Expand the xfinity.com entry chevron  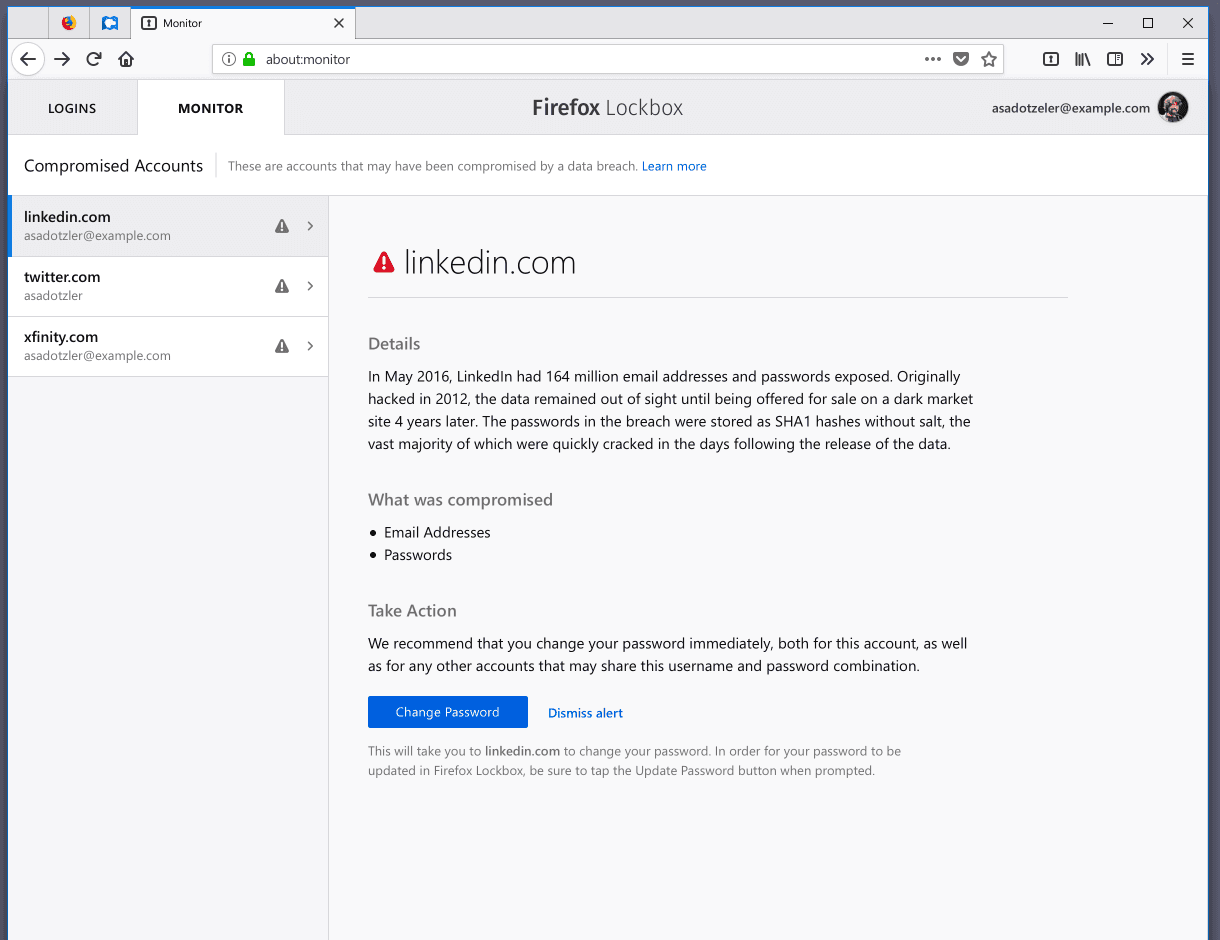tap(310, 346)
